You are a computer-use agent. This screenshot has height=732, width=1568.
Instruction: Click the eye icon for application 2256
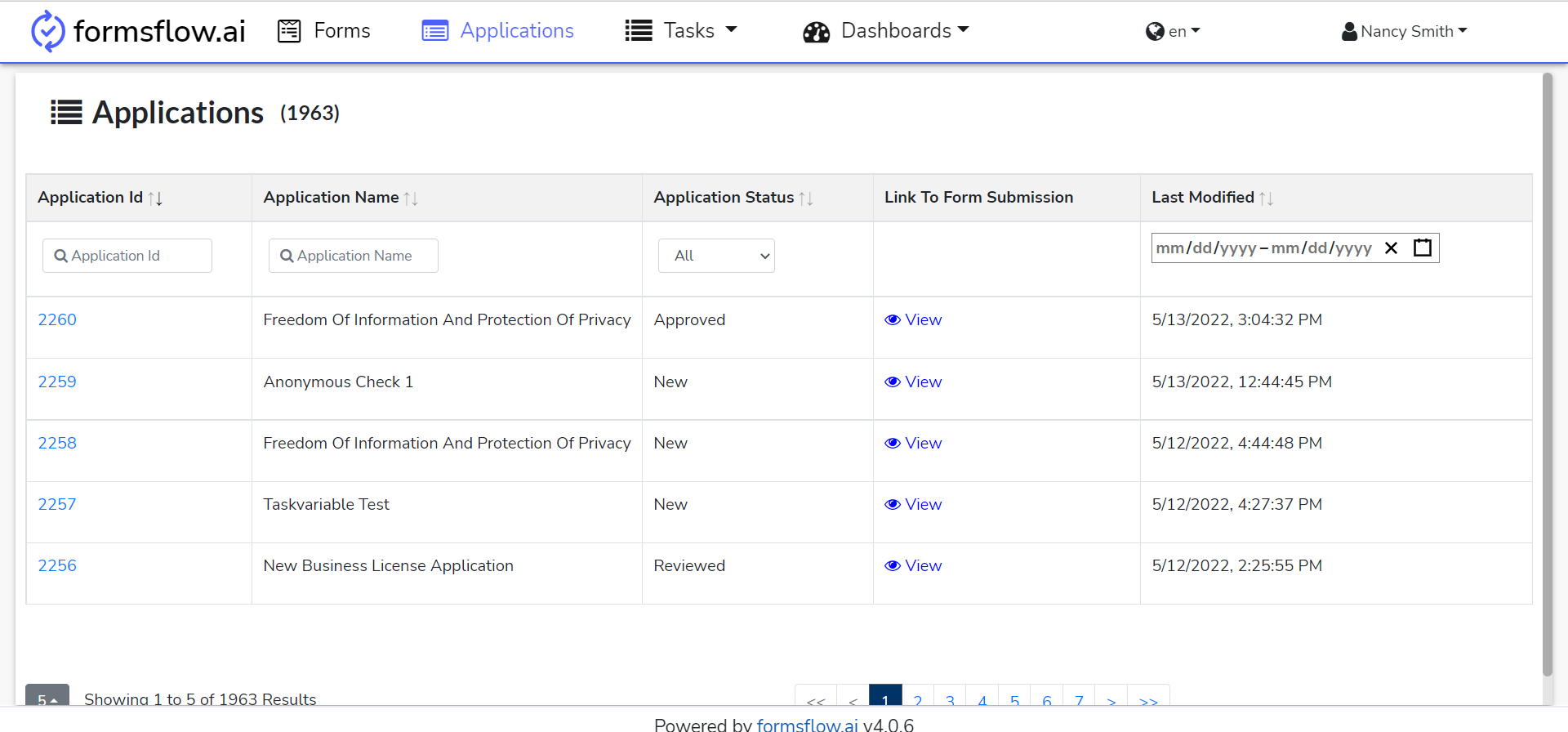(x=893, y=566)
